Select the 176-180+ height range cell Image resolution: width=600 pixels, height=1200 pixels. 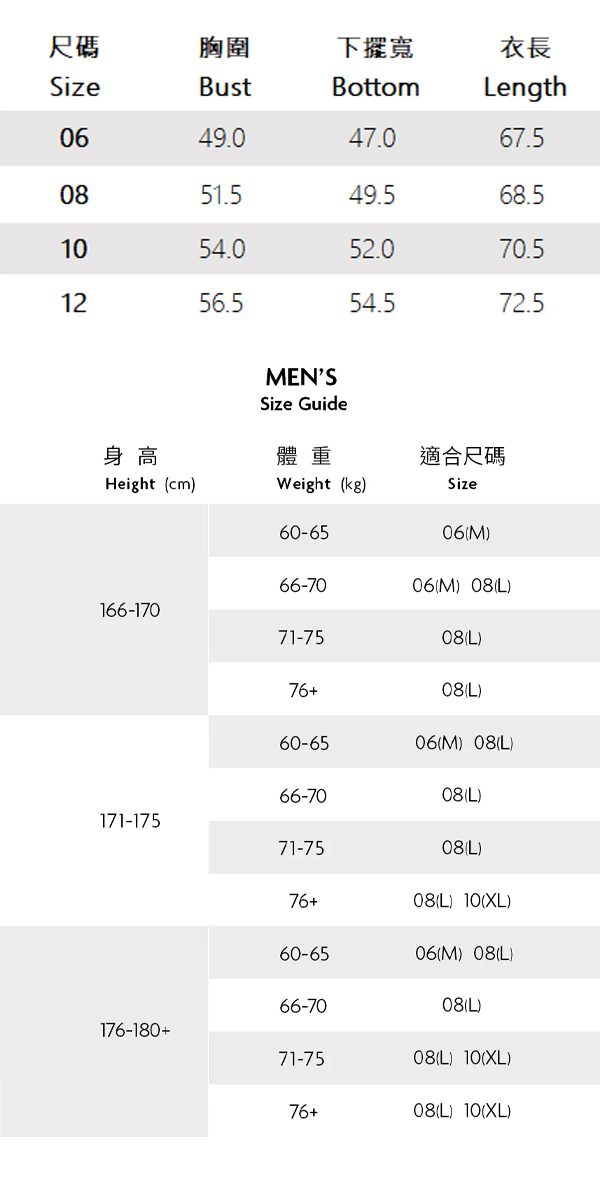pos(135,1031)
